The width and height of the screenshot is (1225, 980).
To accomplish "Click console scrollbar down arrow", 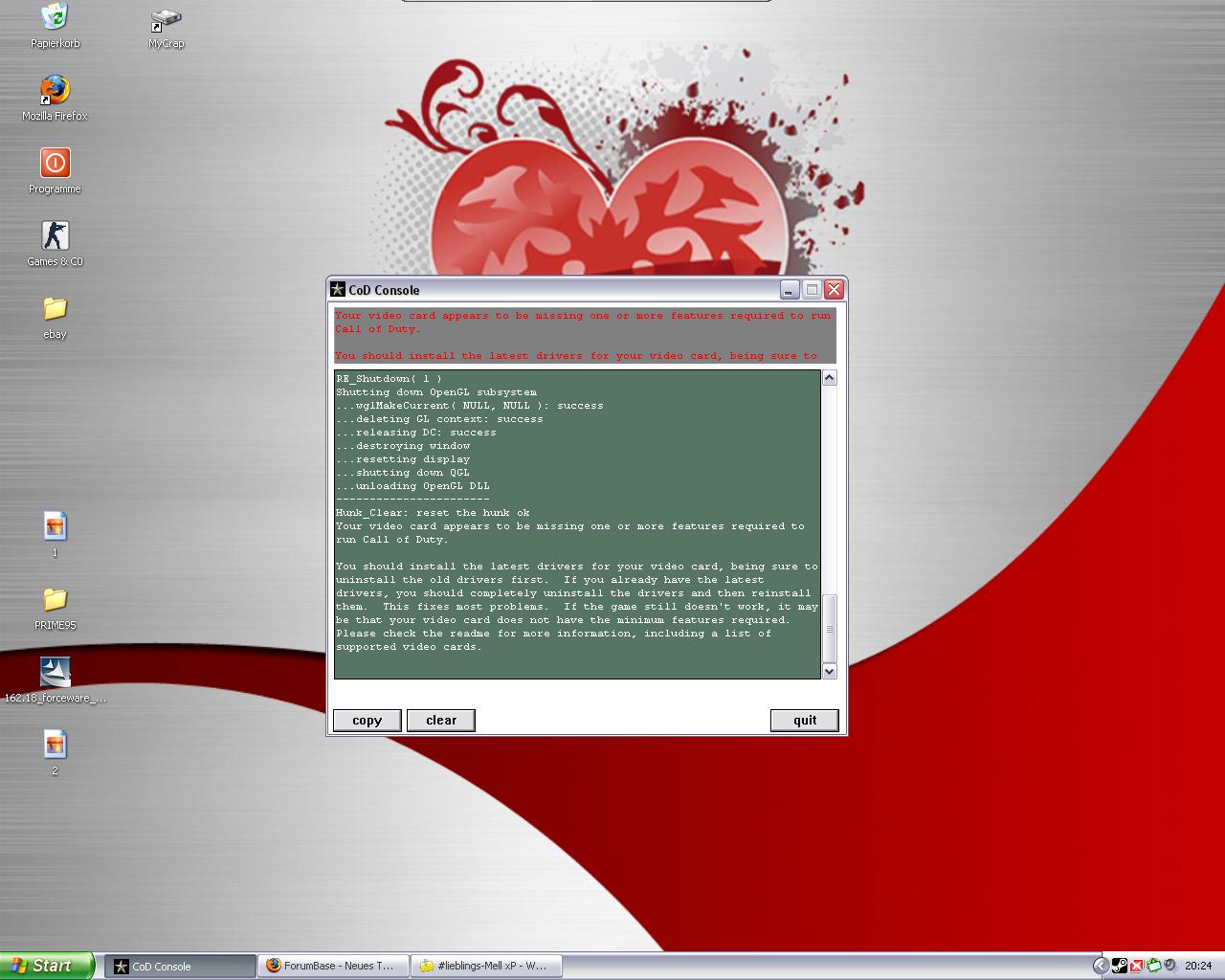I will click(829, 672).
